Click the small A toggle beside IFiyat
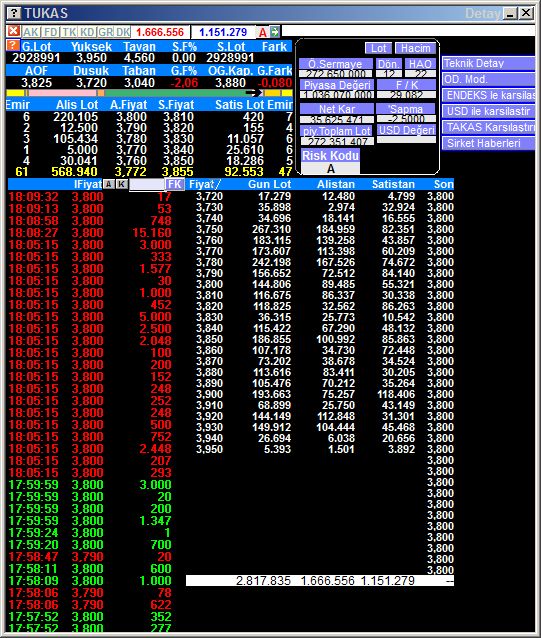 point(108,184)
